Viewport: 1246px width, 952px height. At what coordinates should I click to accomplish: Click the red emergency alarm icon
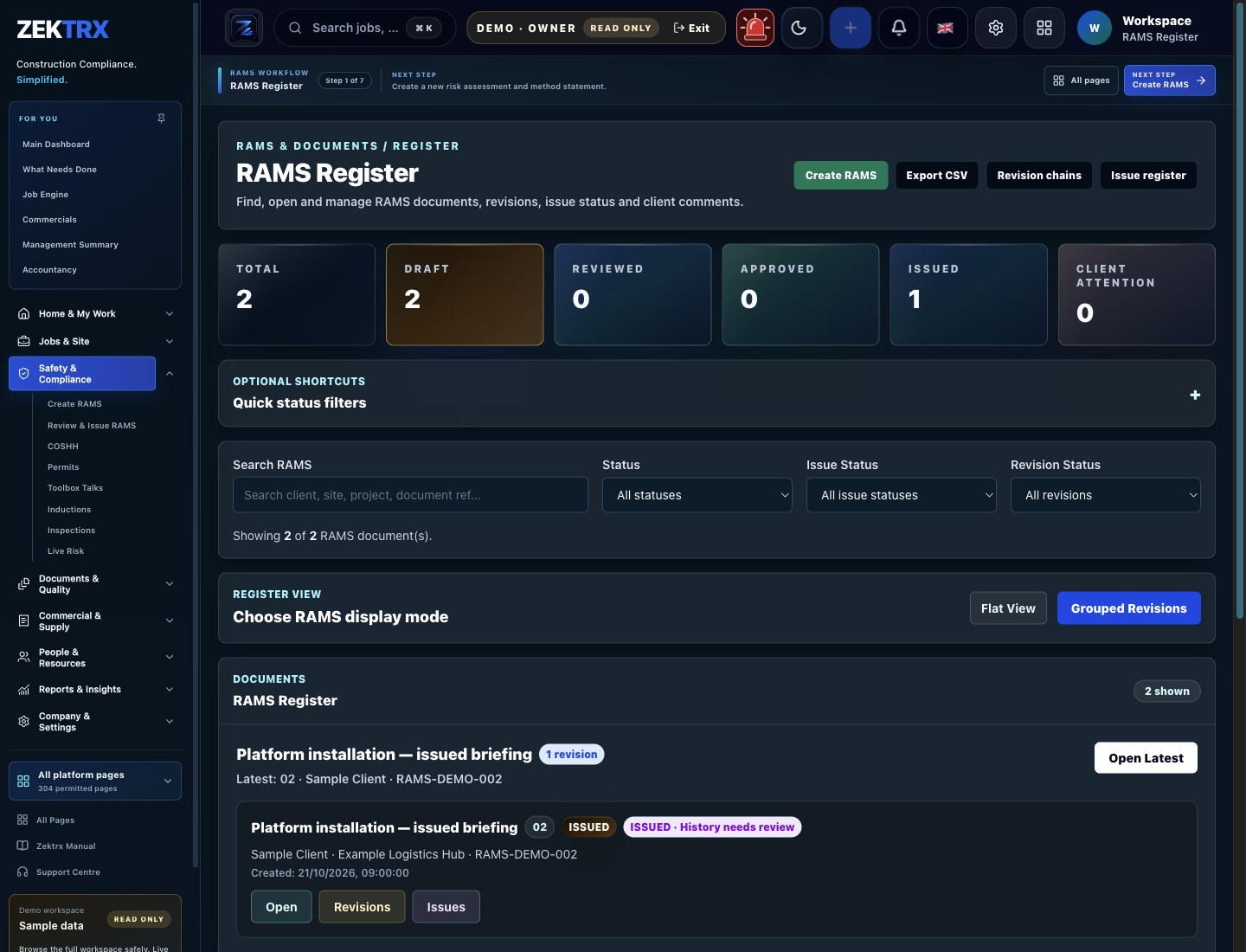[755, 28]
